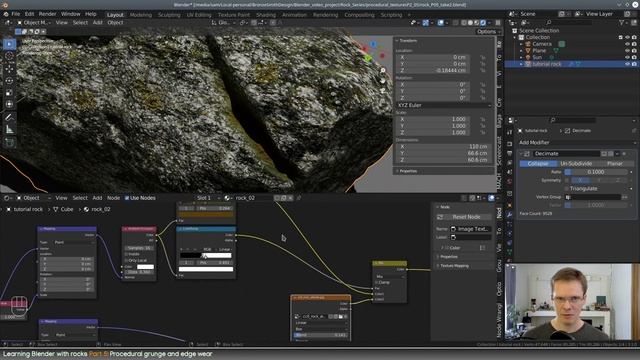Open the Tool properties tab icon
The width and height of the screenshot is (640, 360).
point(509,133)
